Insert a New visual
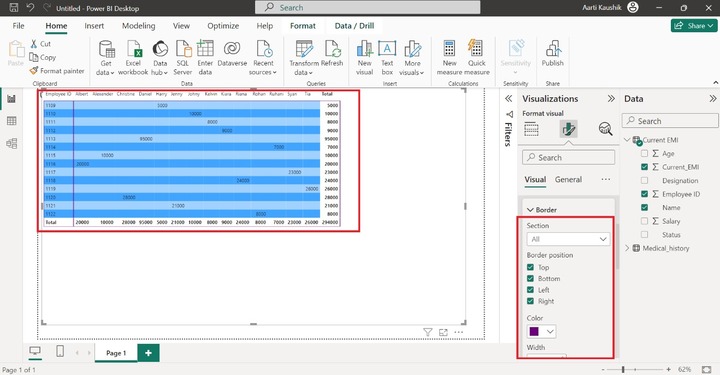720x375 pixels. [x=365, y=57]
